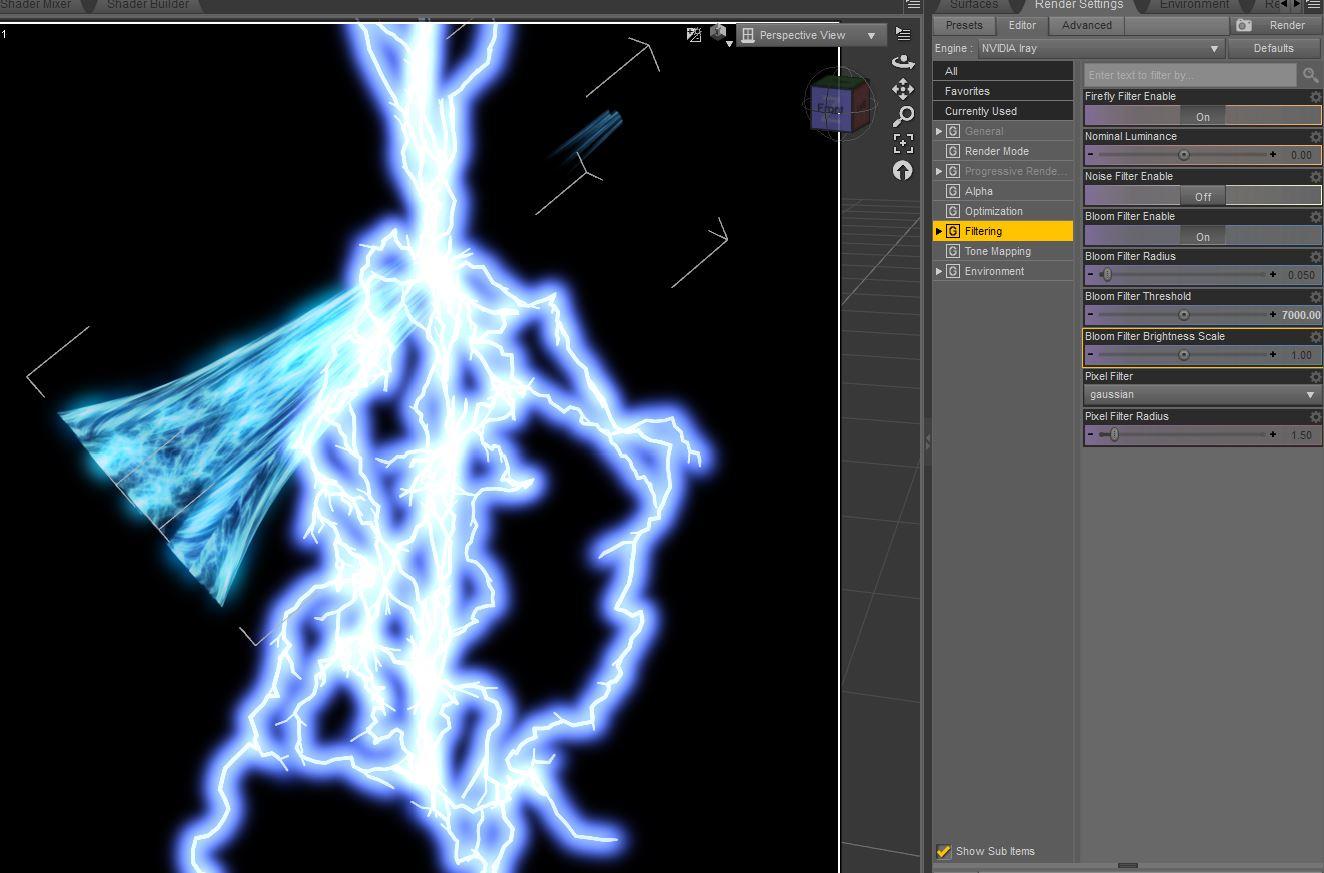Switch to the Environment pane tab

point(1194,5)
